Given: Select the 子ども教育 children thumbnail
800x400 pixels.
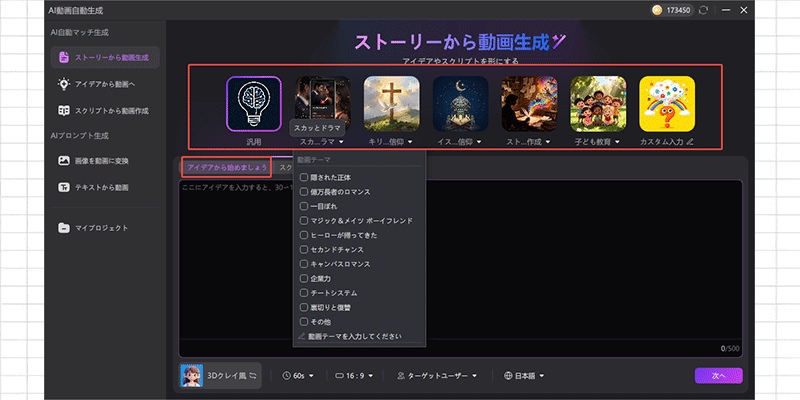Looking at the screenshot, I should [598, 104].
